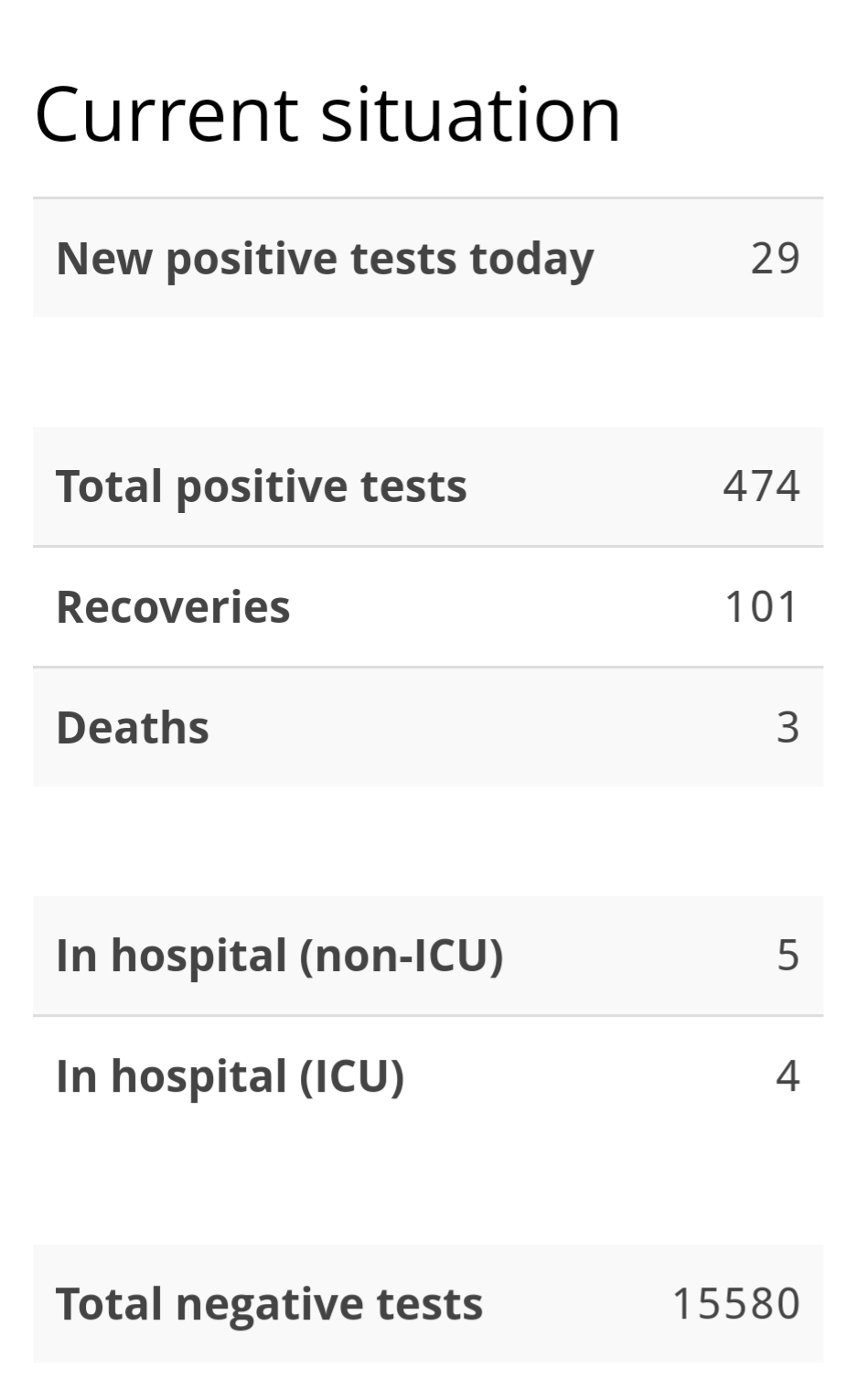Select the 'Current situation' heading
Image resolution: width=857 pixels, height=1400 pixels.
(327, 114)
